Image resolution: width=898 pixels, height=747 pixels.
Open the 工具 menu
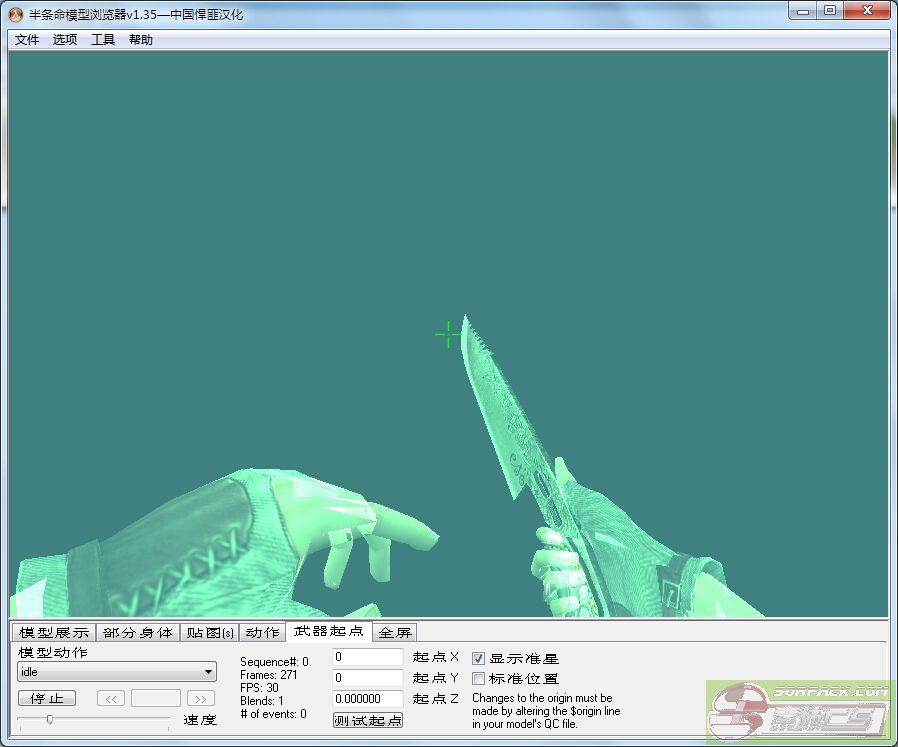point(103,40)
